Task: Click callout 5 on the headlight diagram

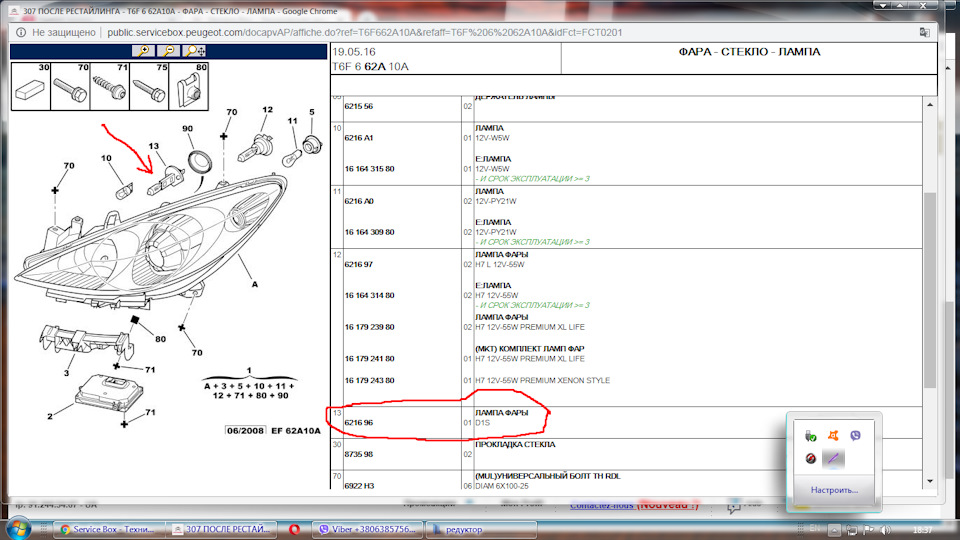Action: [x=312, y=112]
